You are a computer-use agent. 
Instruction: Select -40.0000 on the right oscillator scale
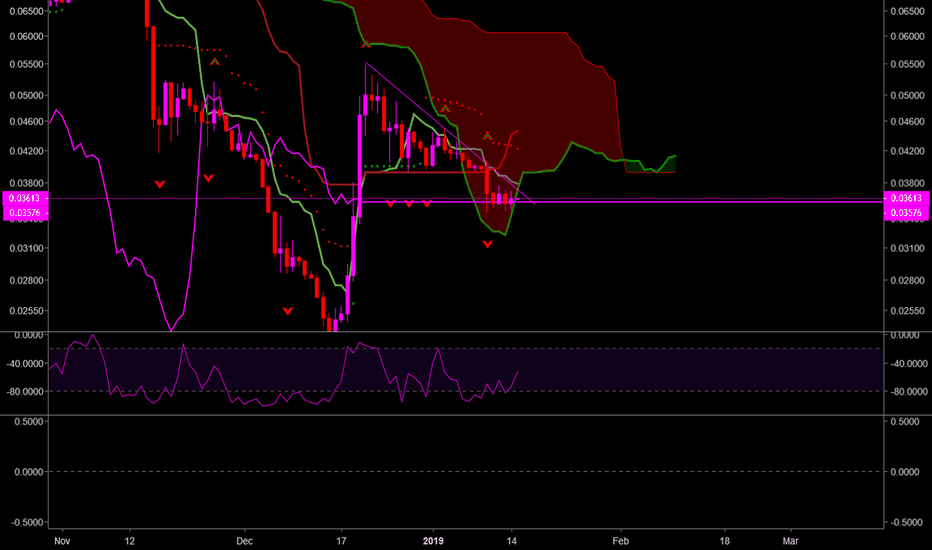tap(909, 363)
